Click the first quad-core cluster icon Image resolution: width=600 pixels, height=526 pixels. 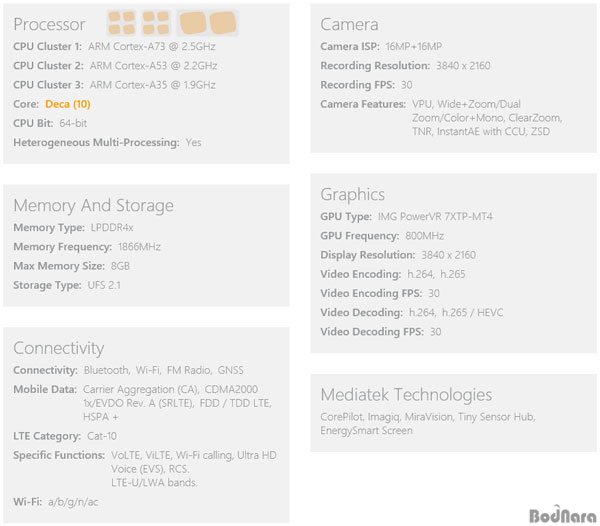click(x=121, y=23)
